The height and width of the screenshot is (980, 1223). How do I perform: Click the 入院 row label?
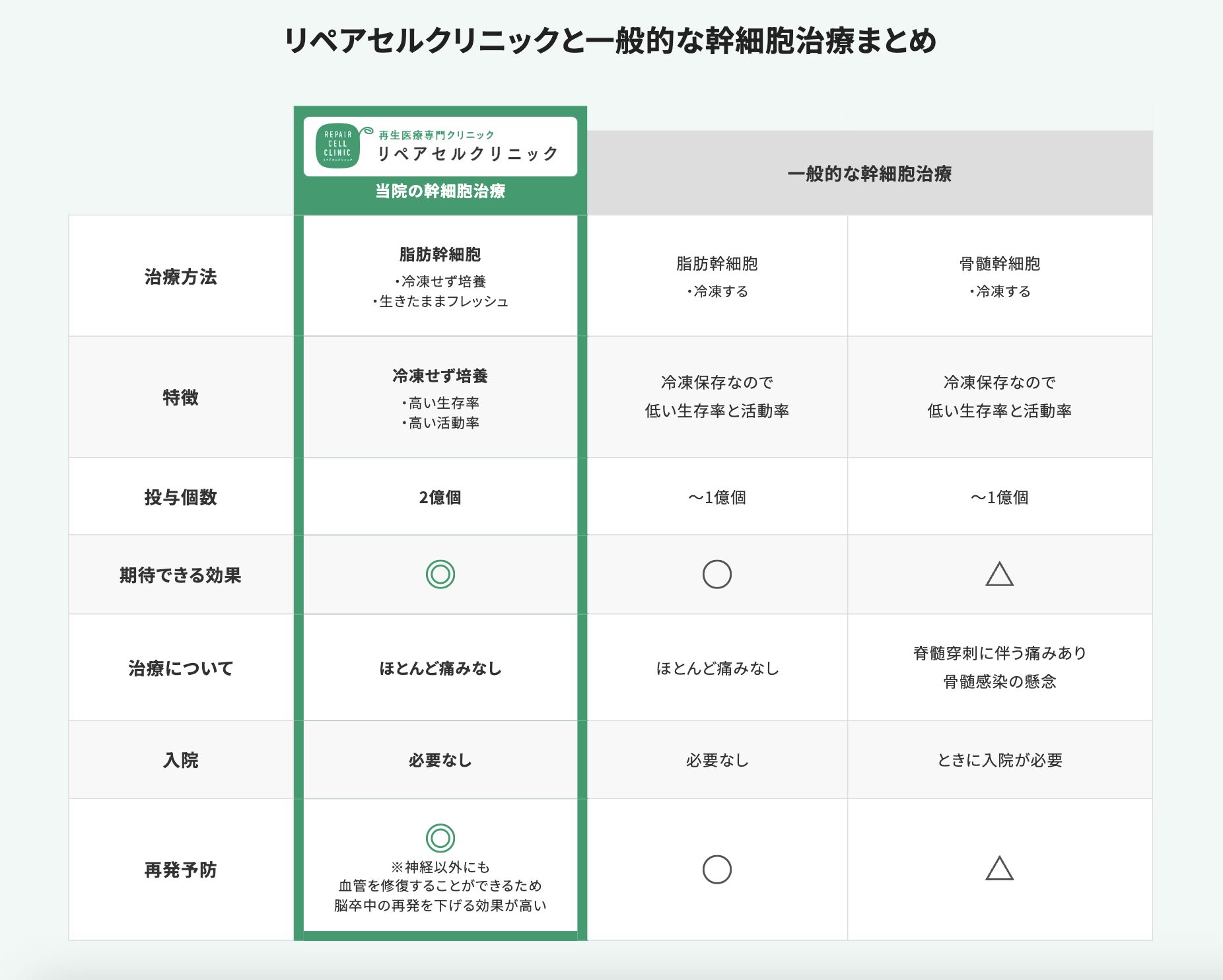click(x=180, y=760)
